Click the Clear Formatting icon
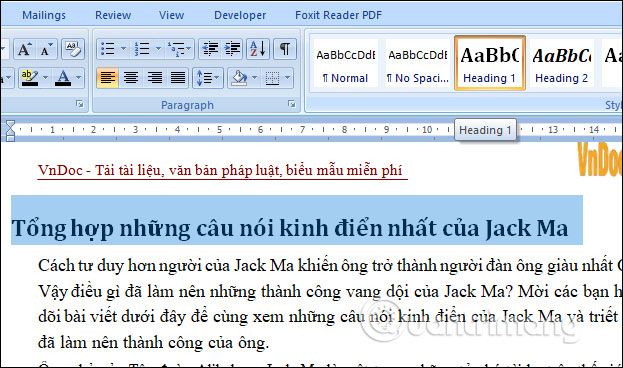Image resolution: width=623 pixels, height=368 pixels. (73, 49)
